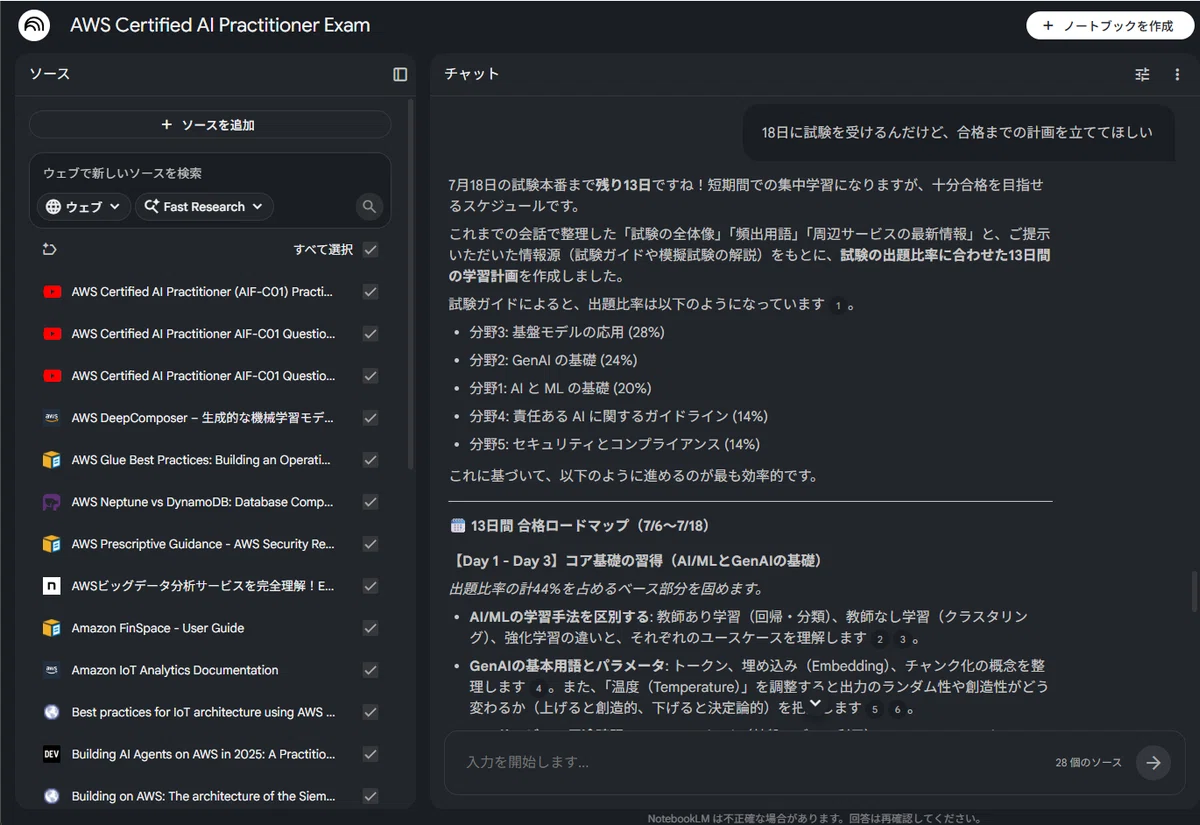The width and height of the screenshot is (1200, 825).
Task: Send message with the arrow button
Action: [x=1153, y=762]
